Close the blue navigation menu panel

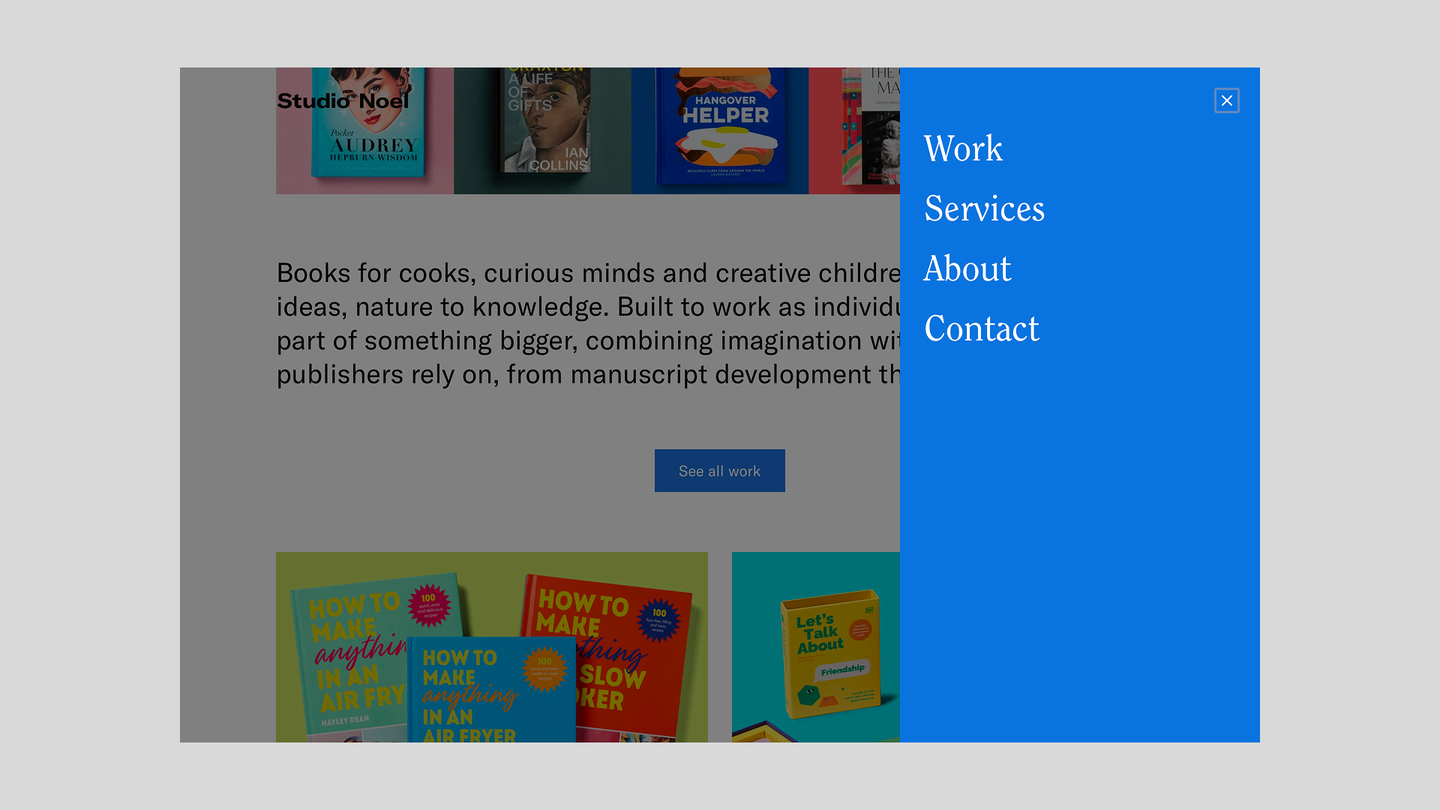[x=1227, y=100]
